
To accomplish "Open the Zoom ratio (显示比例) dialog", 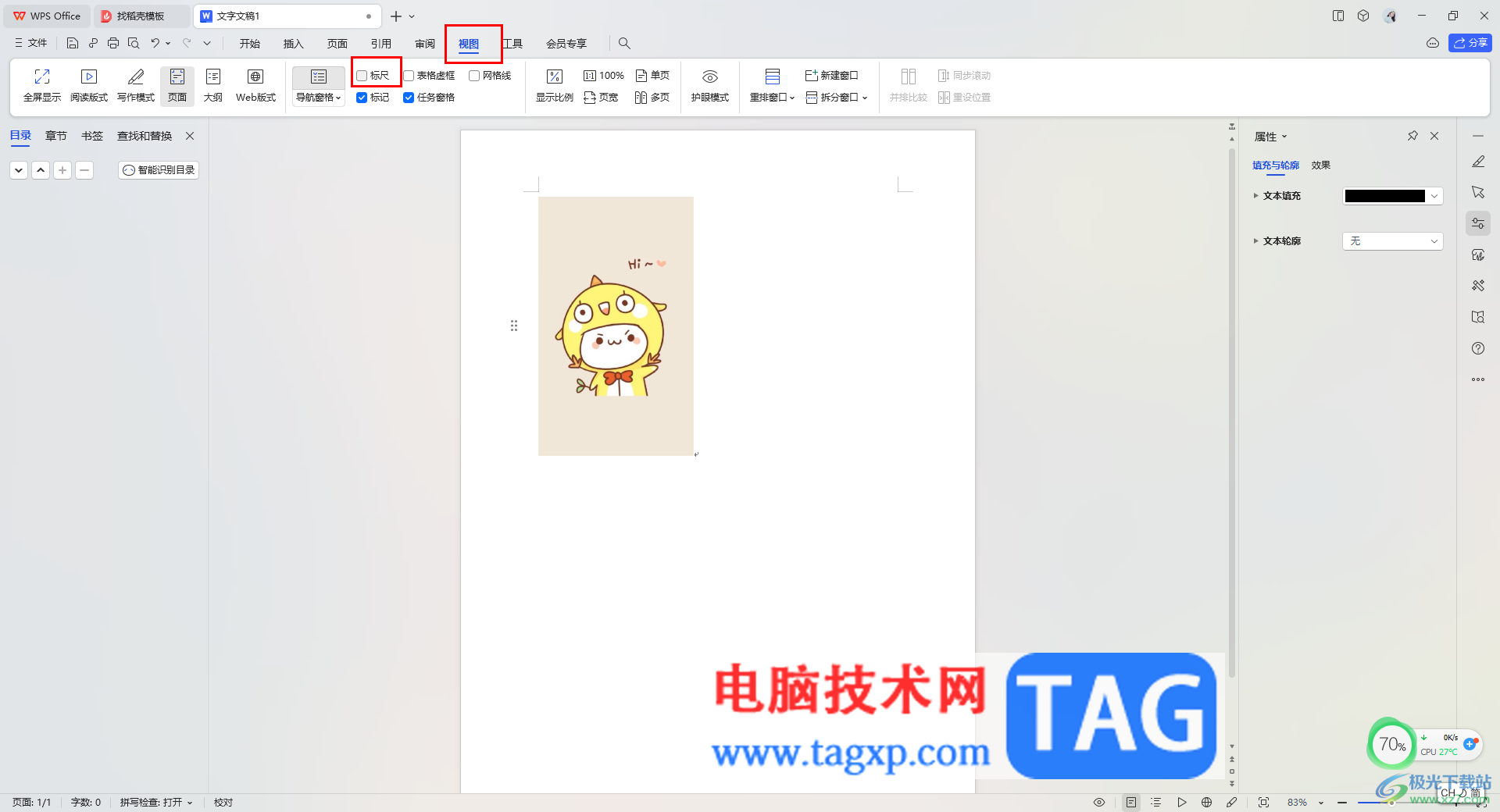I will coord(555,85).
